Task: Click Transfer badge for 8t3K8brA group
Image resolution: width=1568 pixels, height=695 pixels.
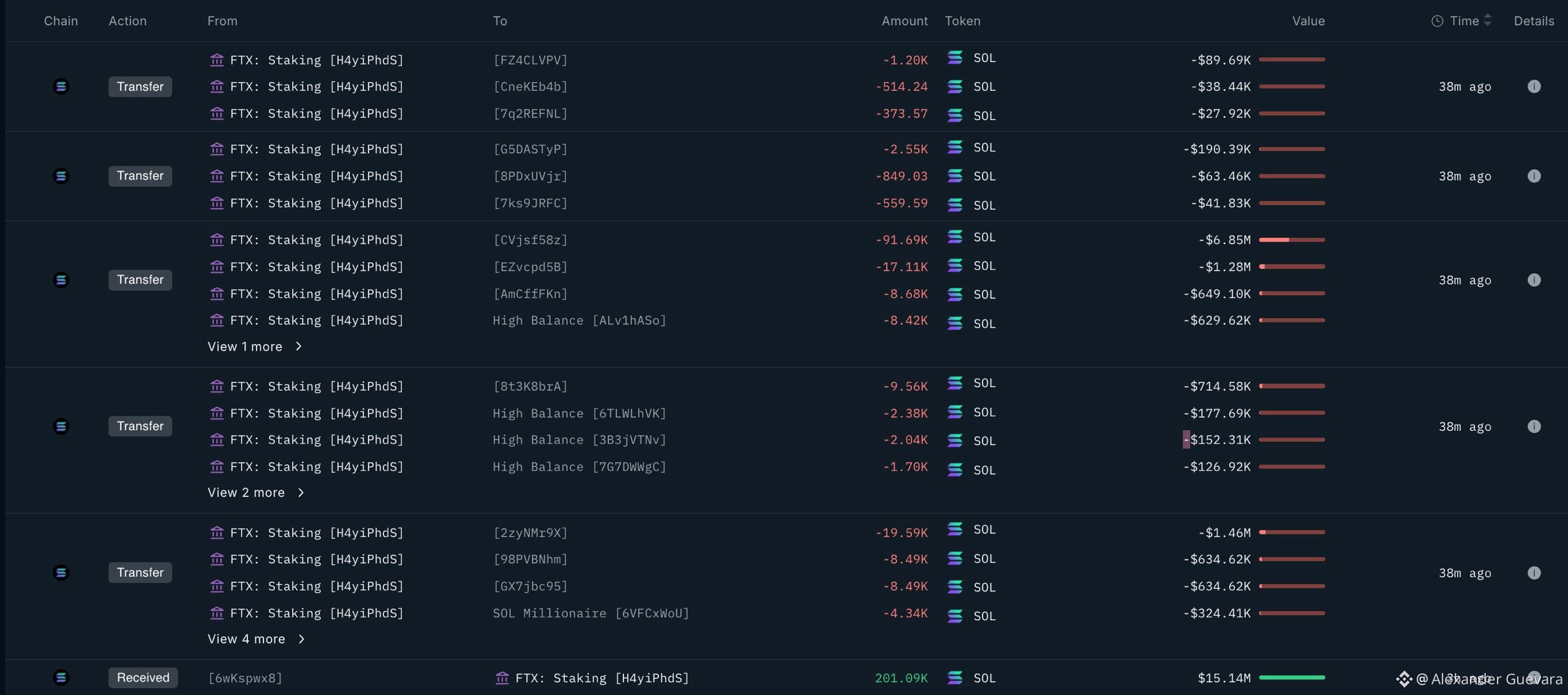Action: tap(140, 426)
